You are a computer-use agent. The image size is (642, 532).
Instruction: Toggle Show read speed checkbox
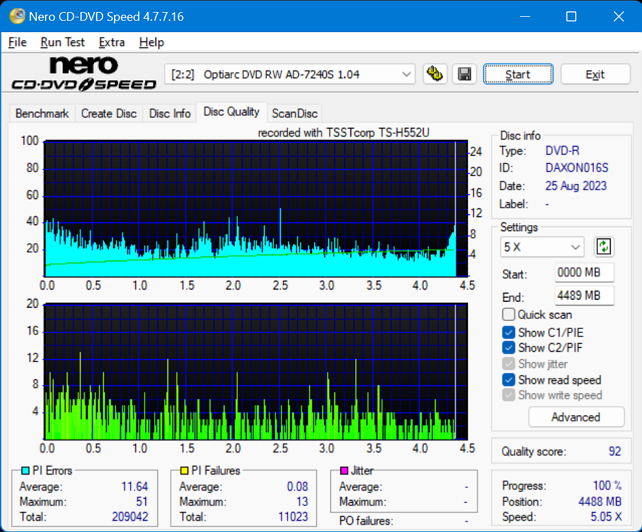click(x=509, y=380)
